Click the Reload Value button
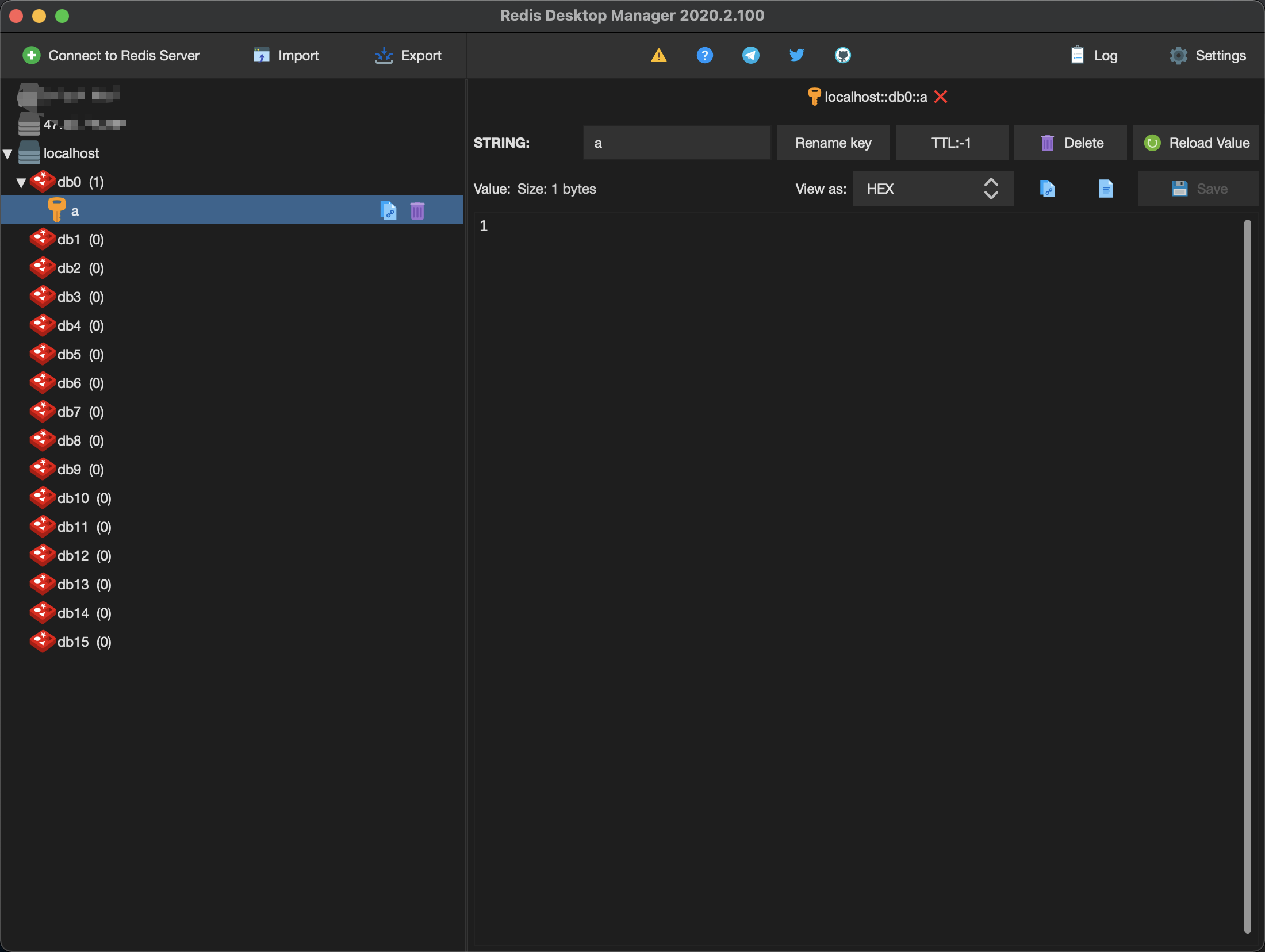 point(1196,143)
